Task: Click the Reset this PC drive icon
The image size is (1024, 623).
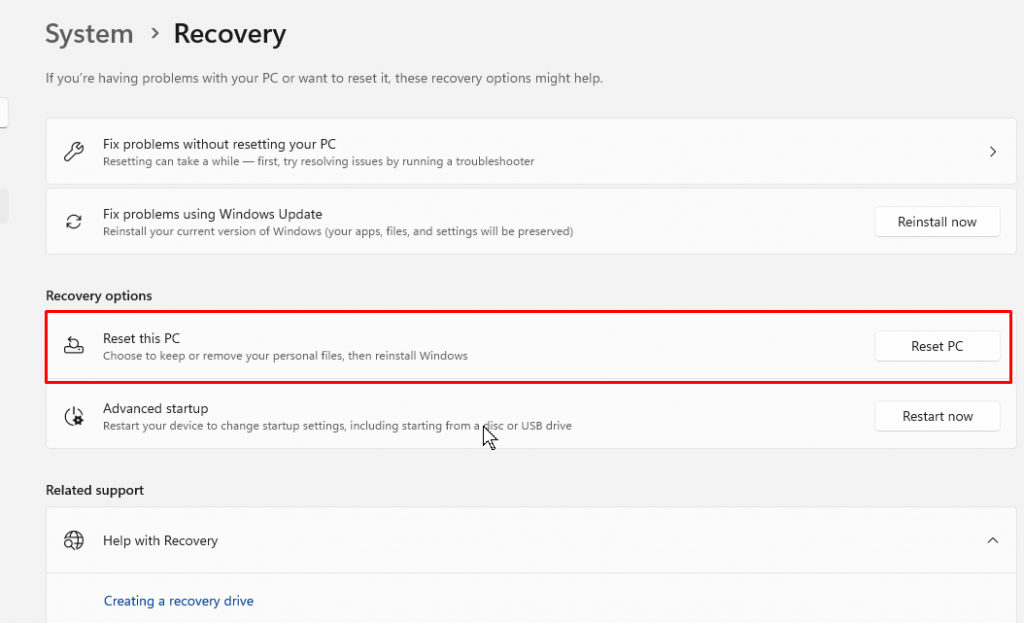Action: pos(73,346)
